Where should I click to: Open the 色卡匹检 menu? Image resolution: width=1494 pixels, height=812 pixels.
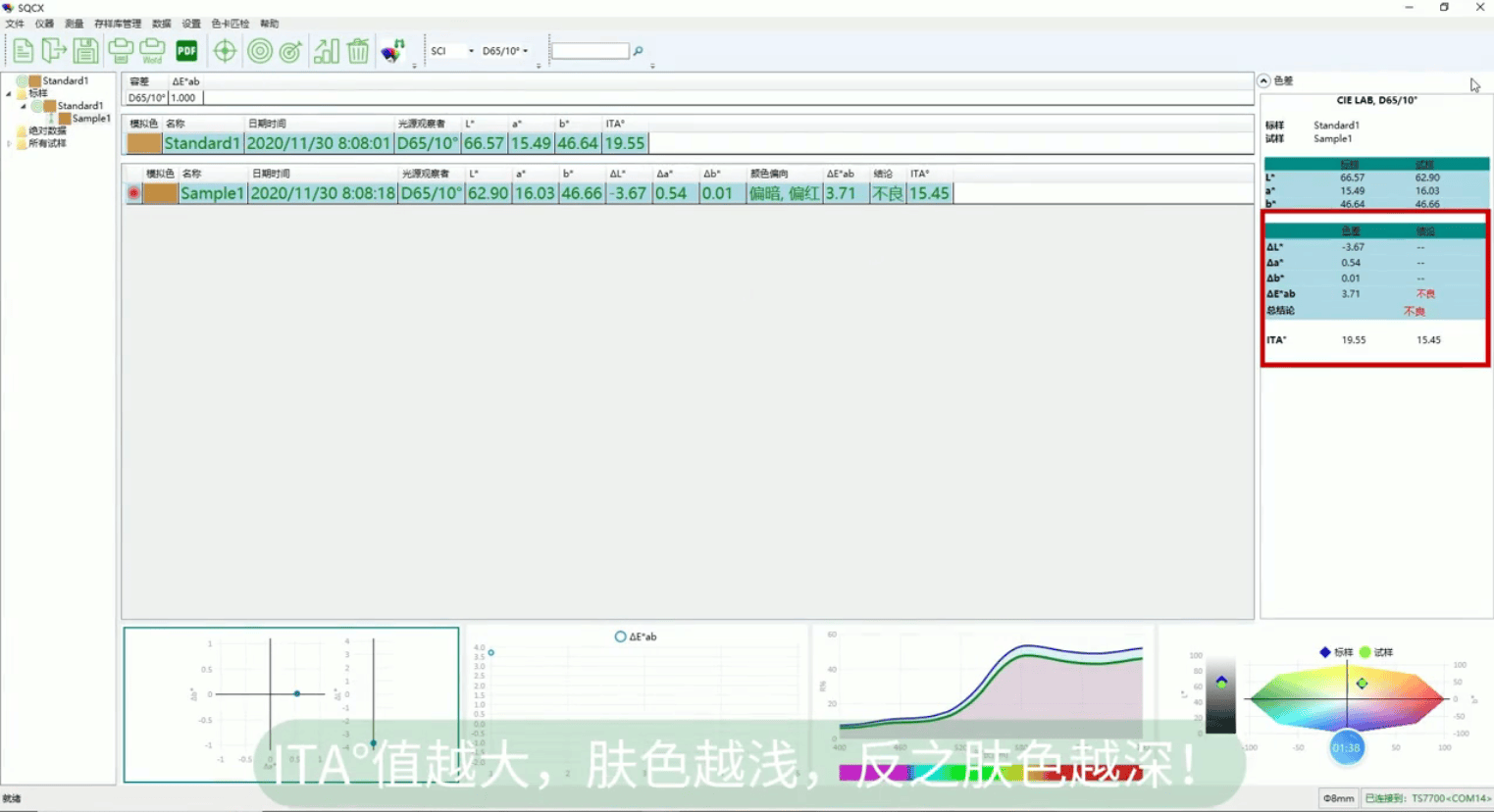point(230,24)
